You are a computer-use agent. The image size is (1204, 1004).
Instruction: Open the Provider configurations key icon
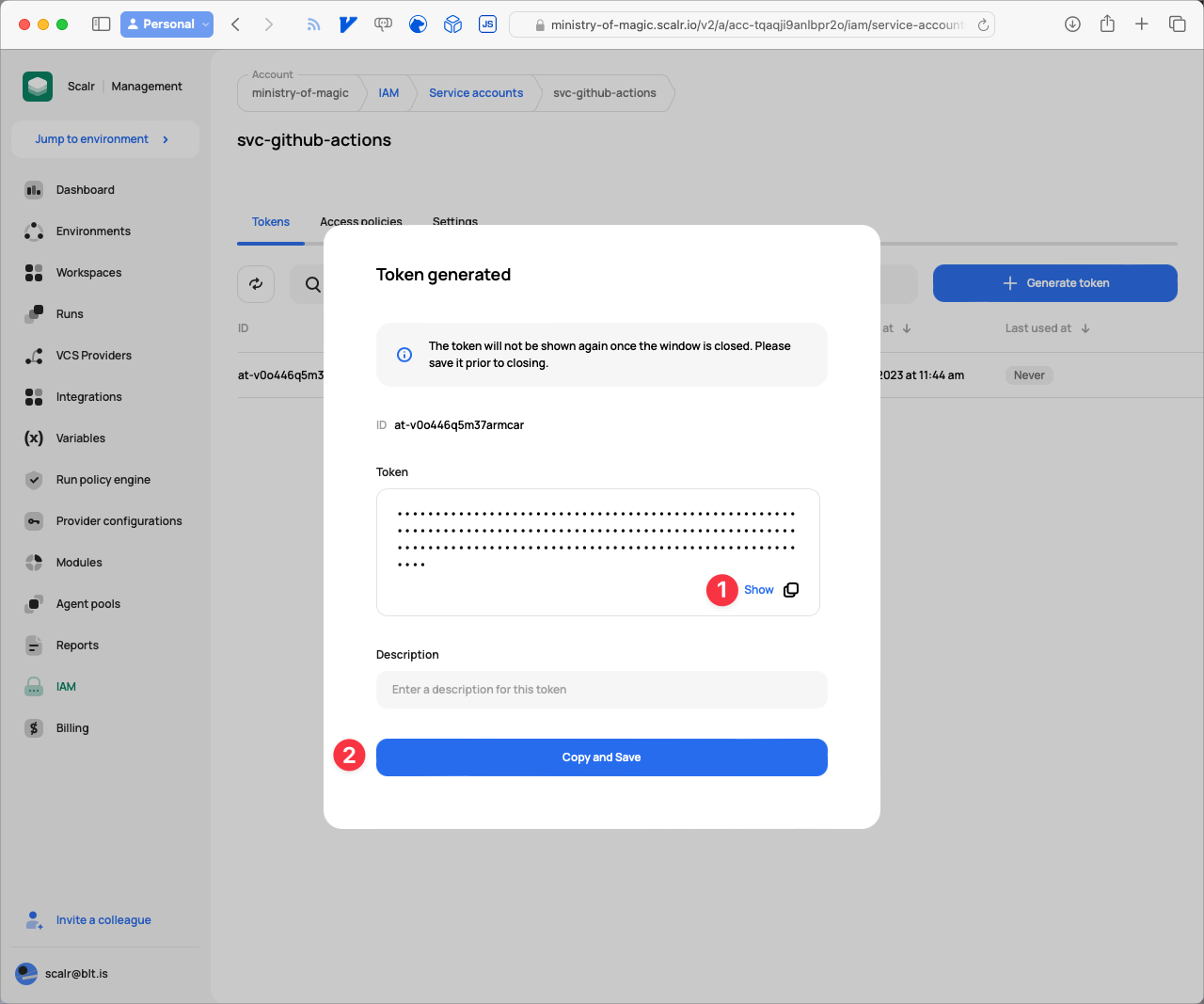tap(34, 521)
